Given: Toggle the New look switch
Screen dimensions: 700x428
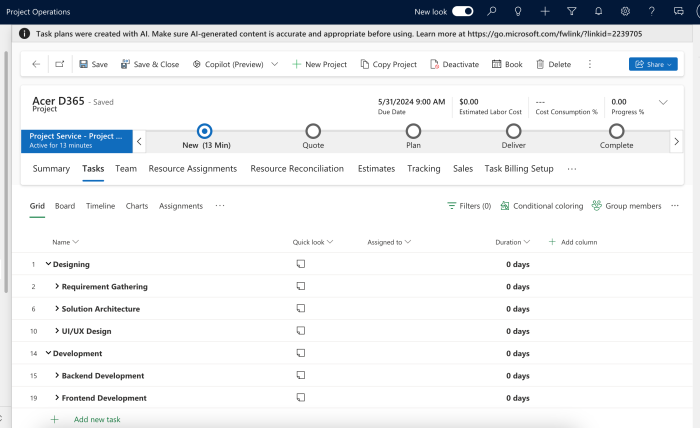Looking at the screenshot, I should point(462,12).
